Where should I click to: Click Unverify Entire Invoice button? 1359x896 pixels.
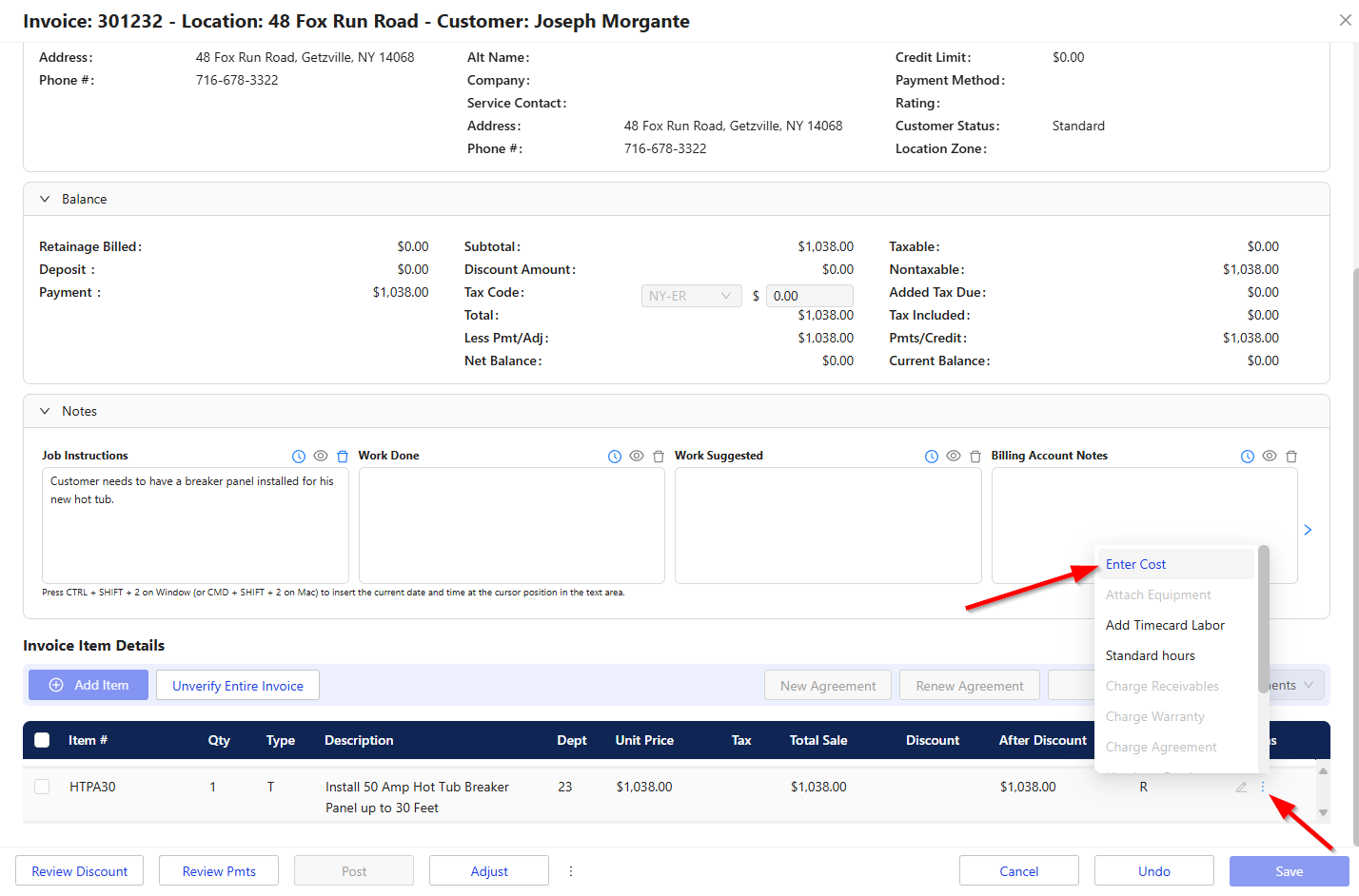coord(238,685)
